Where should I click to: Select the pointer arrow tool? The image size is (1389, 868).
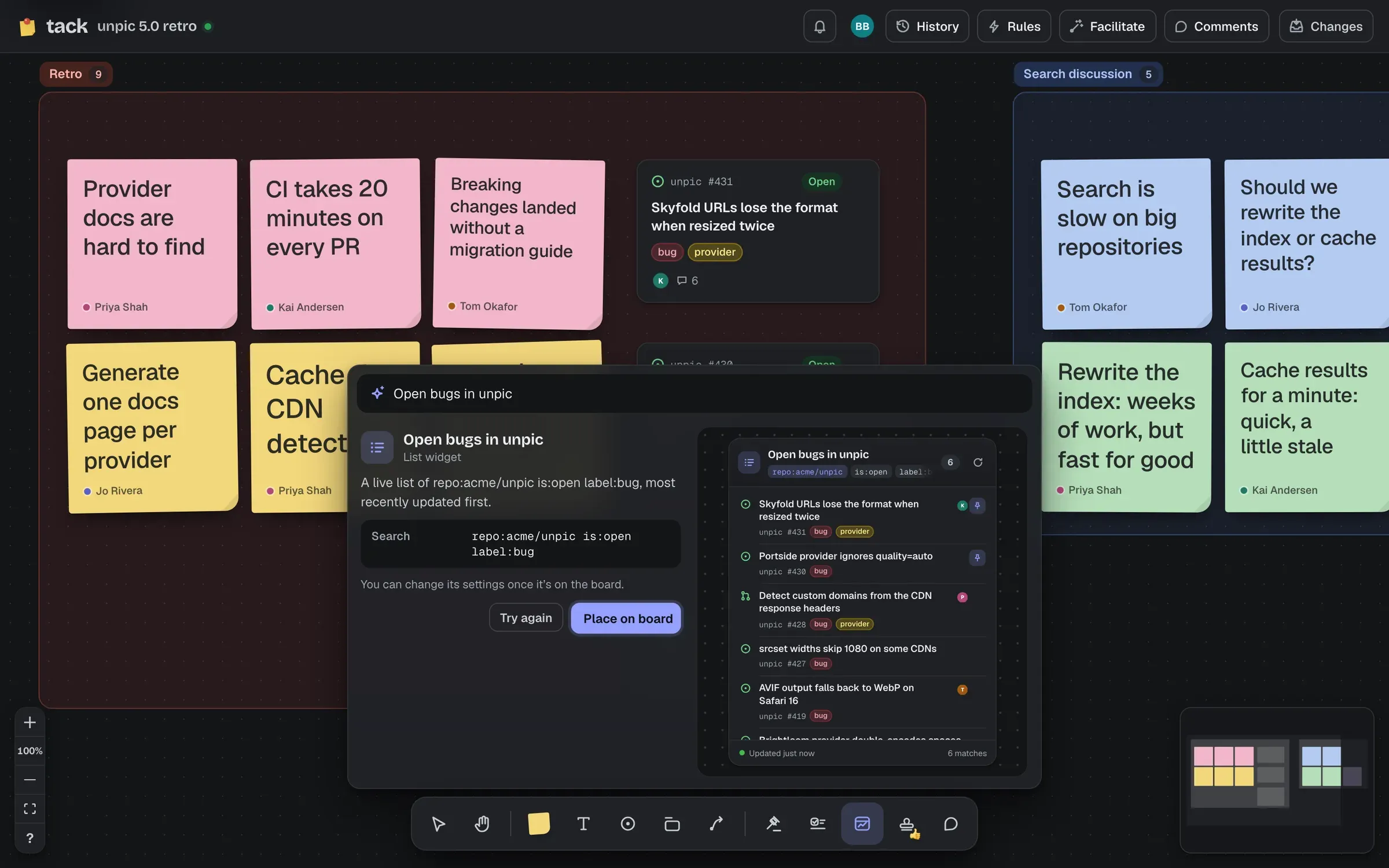pos(438,823)
